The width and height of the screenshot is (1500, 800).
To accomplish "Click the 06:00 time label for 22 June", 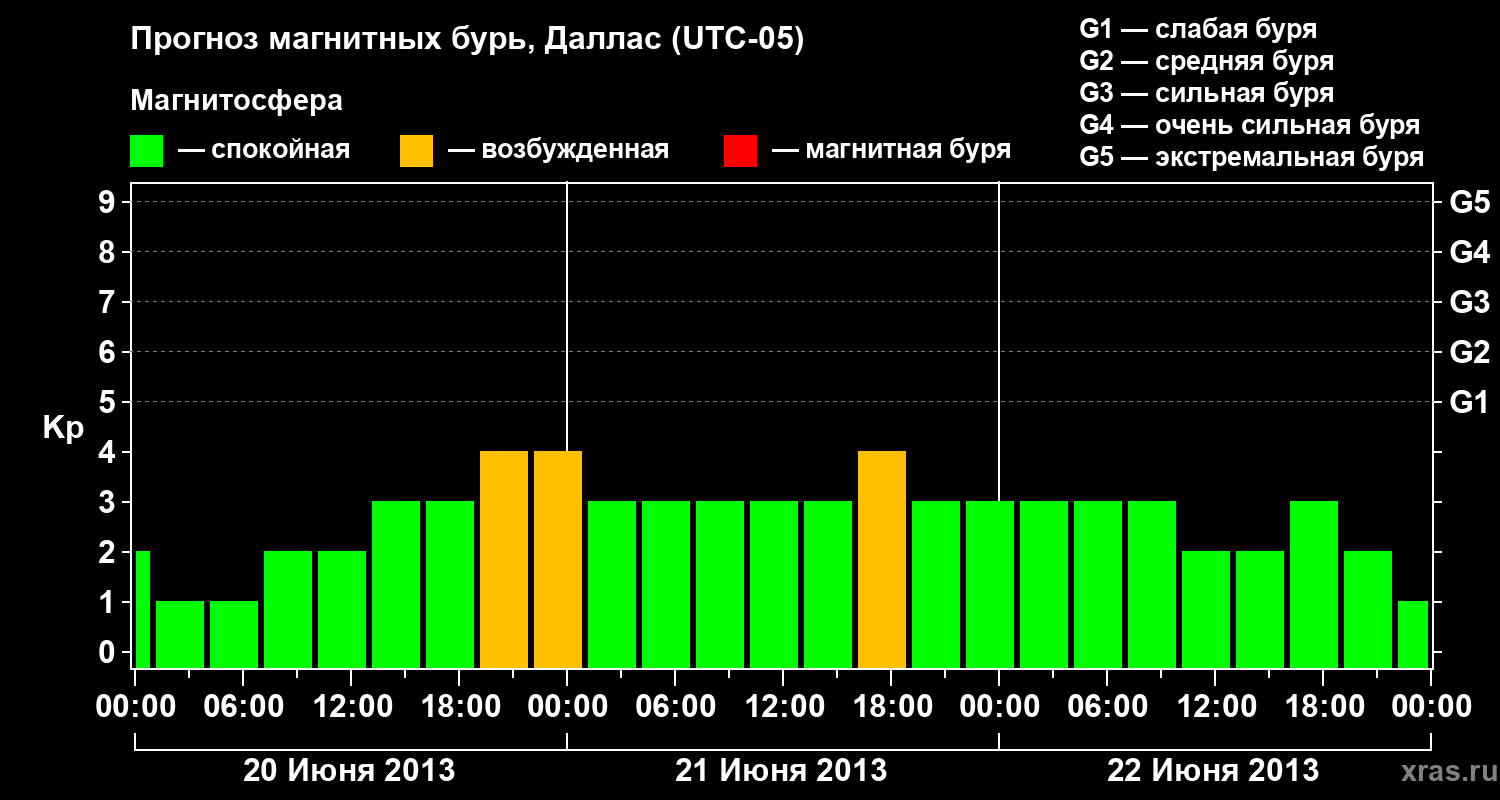I will click(x=1107, y=706).
